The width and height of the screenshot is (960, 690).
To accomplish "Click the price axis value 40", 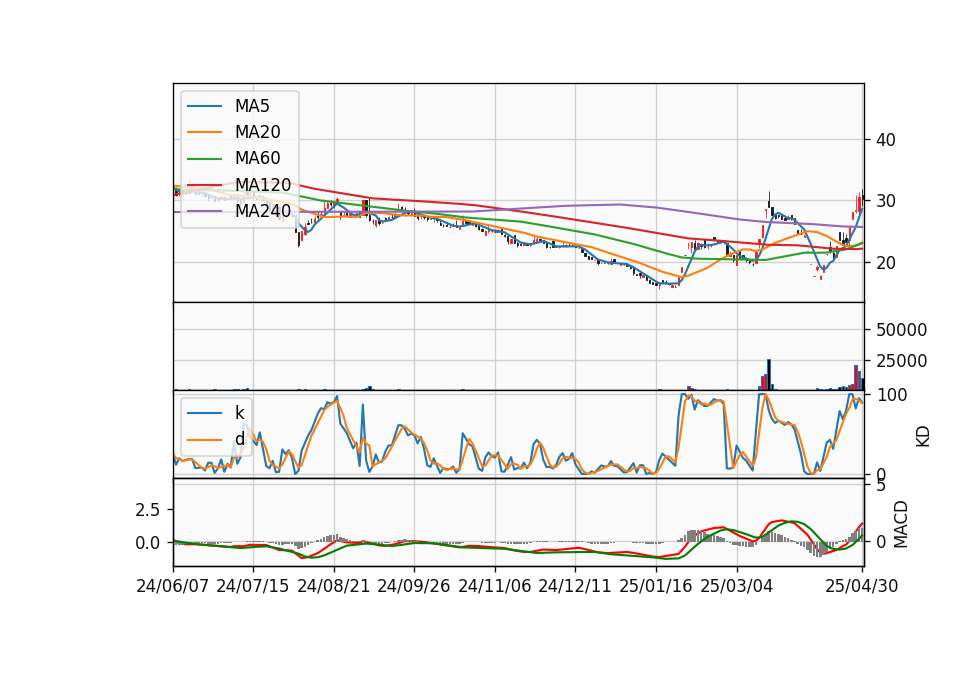I will 886,140.
